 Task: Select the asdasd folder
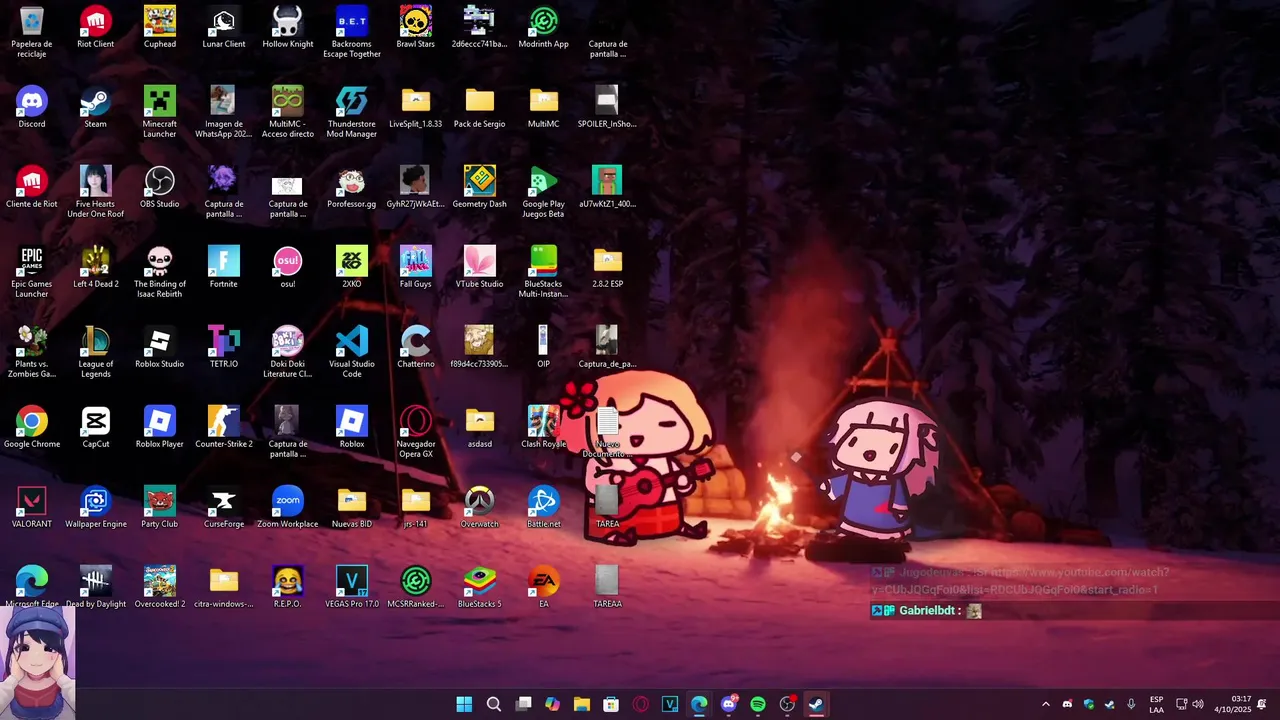480,427
